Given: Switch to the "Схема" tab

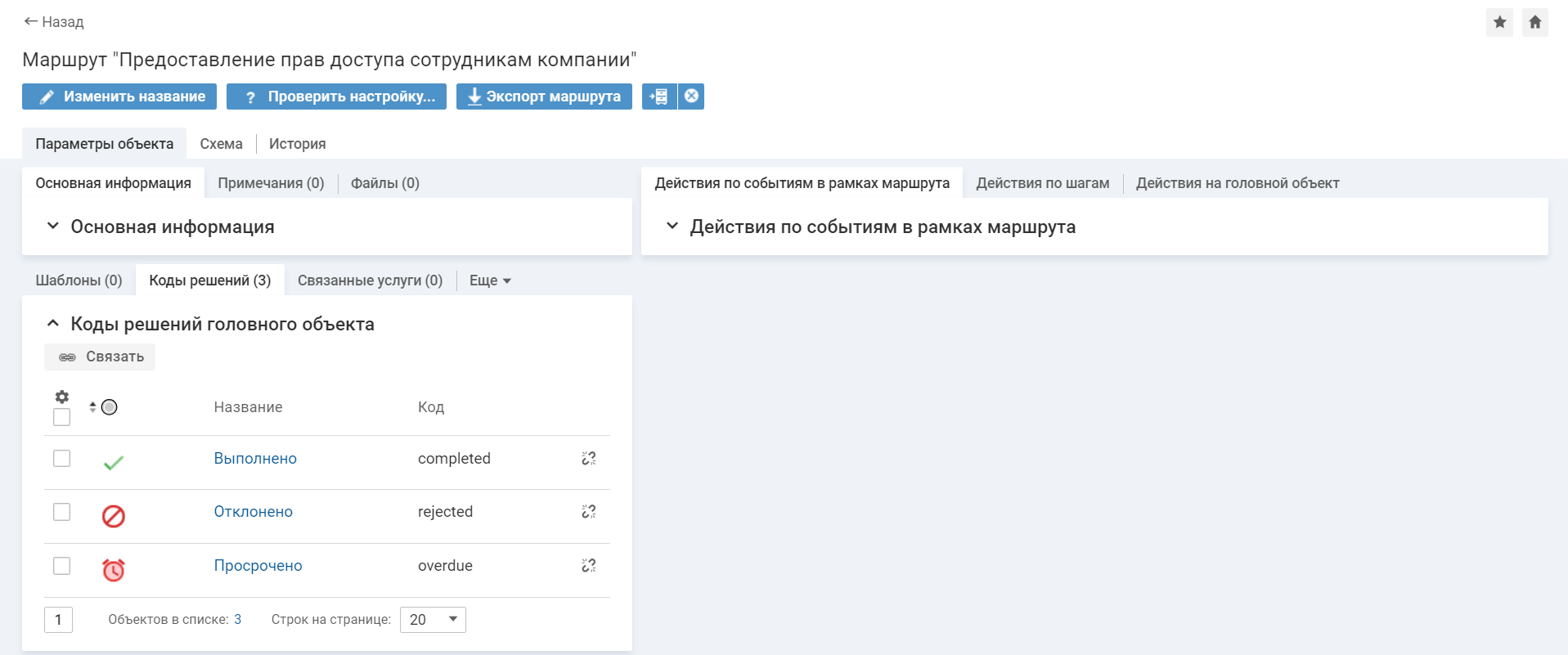Looking at the screenshot, I should [x=221, y=144].
